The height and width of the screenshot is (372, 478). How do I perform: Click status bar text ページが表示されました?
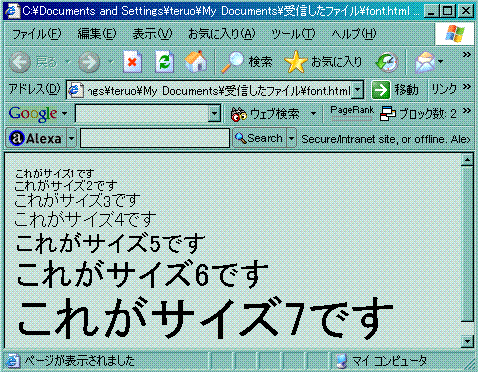point(79,361)
